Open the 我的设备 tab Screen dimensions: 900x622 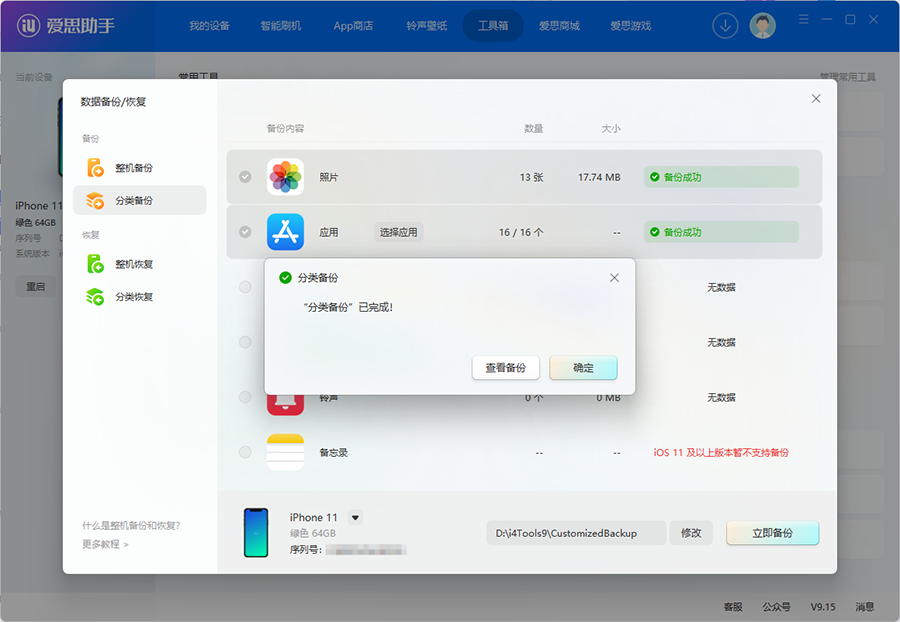click(210, 26)
